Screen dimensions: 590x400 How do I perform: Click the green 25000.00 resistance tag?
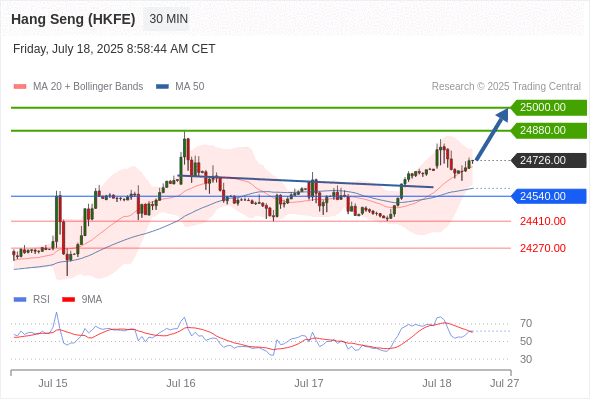coord(549,108)
